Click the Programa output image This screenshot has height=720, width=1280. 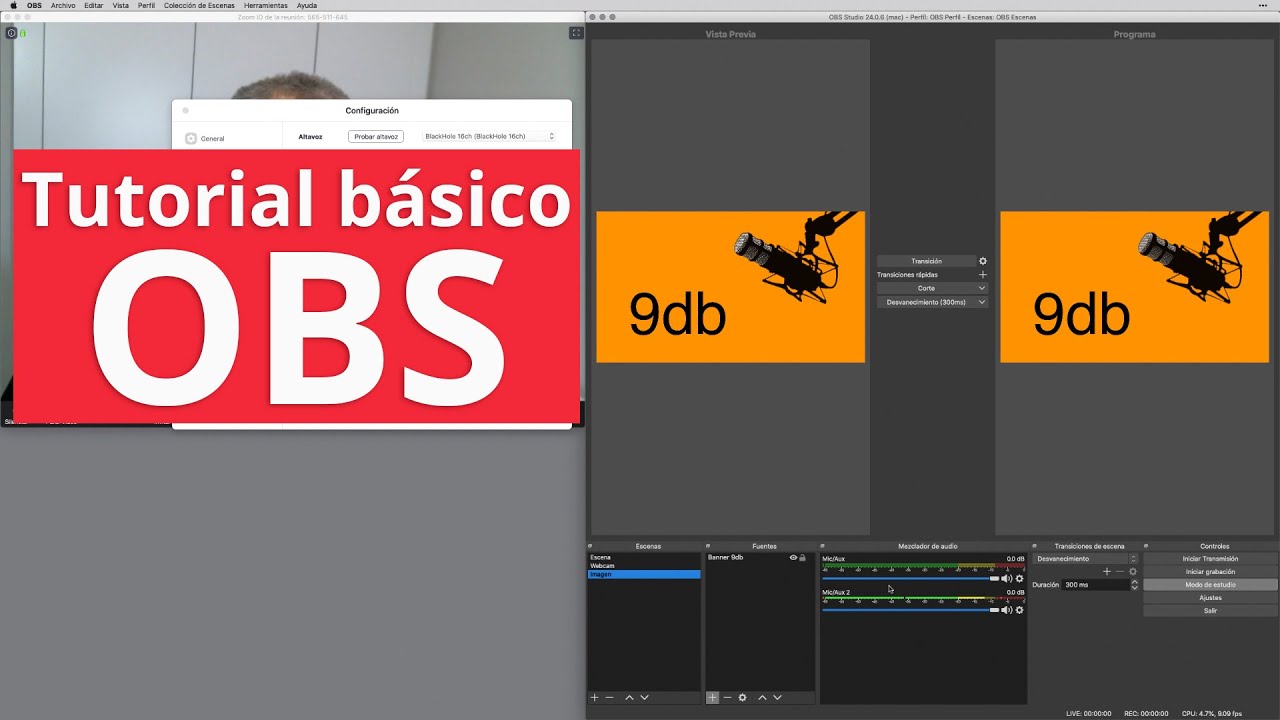(1135, 287)
